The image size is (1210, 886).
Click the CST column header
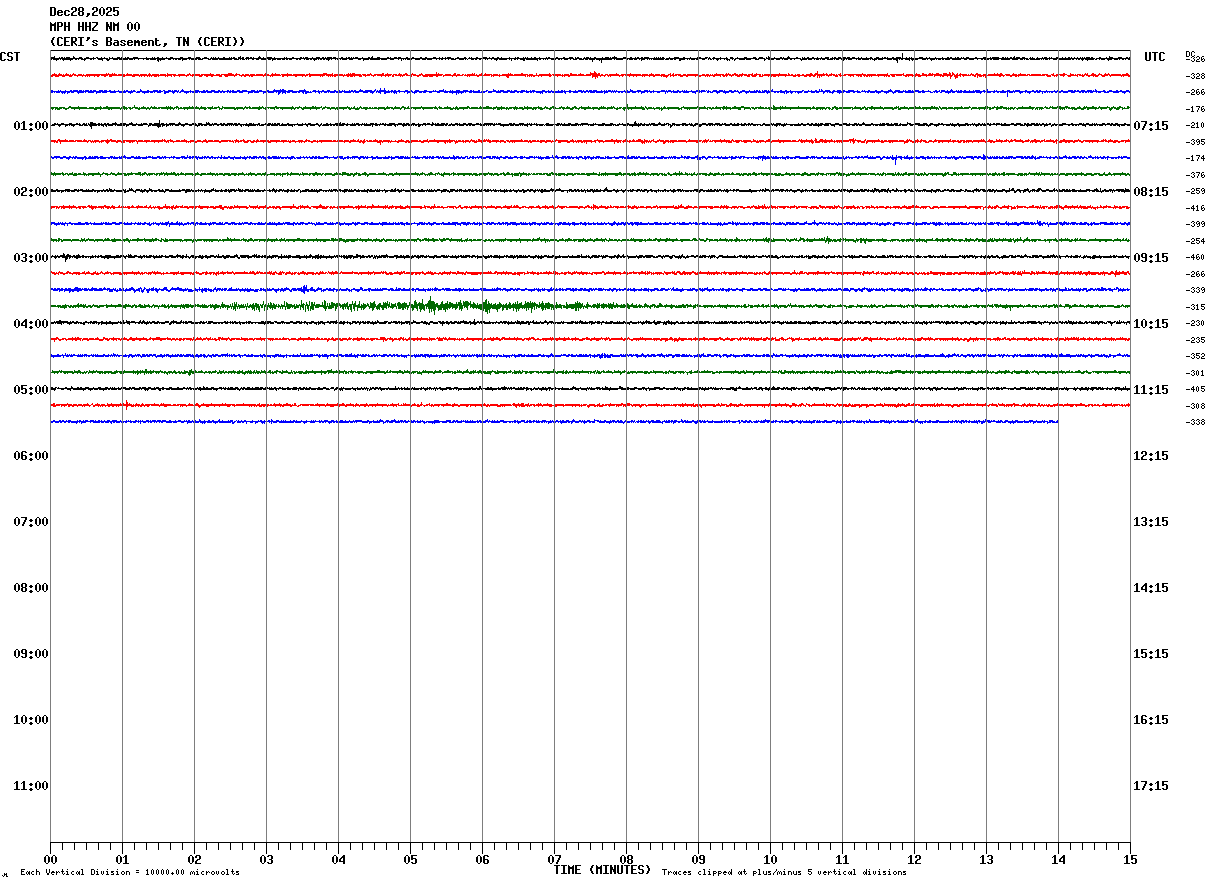click(x=10, y=57)
